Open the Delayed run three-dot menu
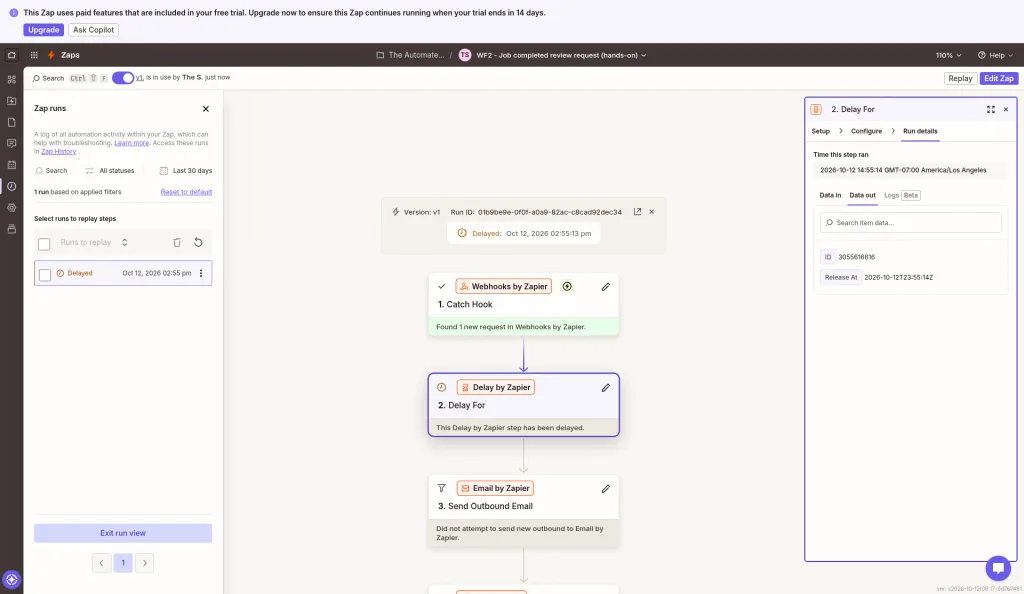This screenshot has height=594, width=1024. coord(201,274)
